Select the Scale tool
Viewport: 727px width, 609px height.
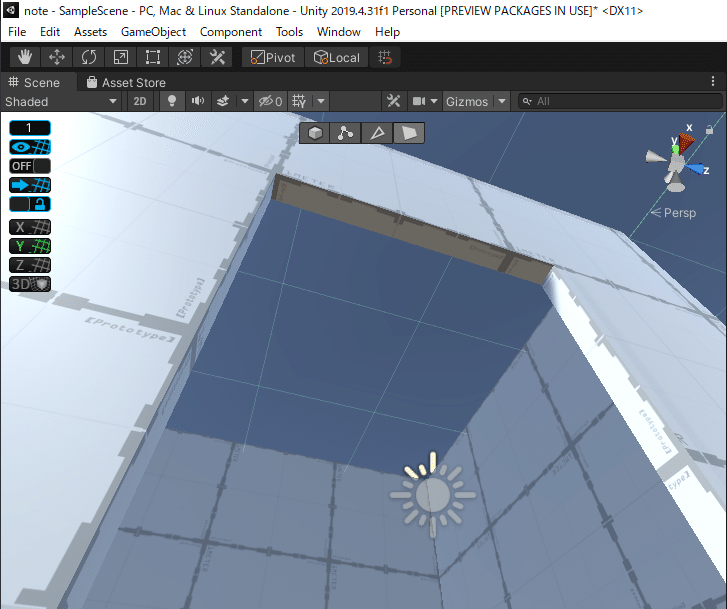[121, 58]
